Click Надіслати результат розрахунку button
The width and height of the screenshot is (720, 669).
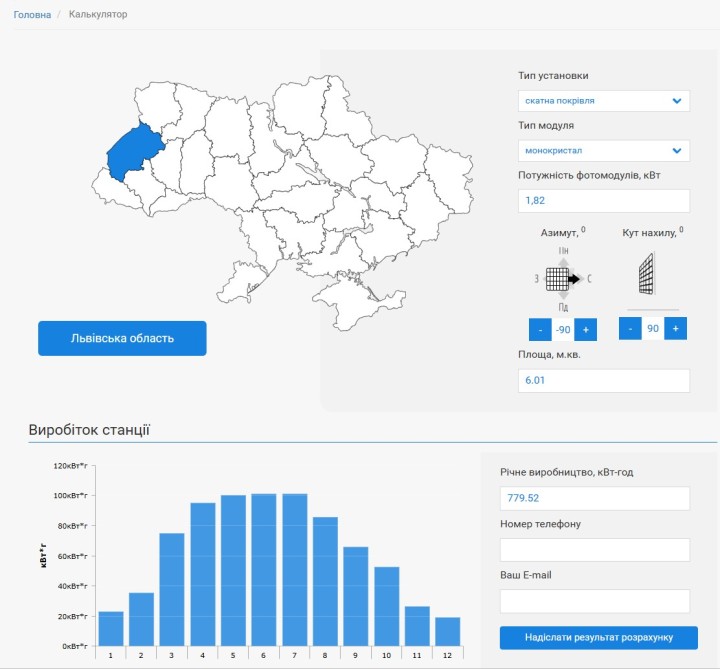click(x=599, y=638)
